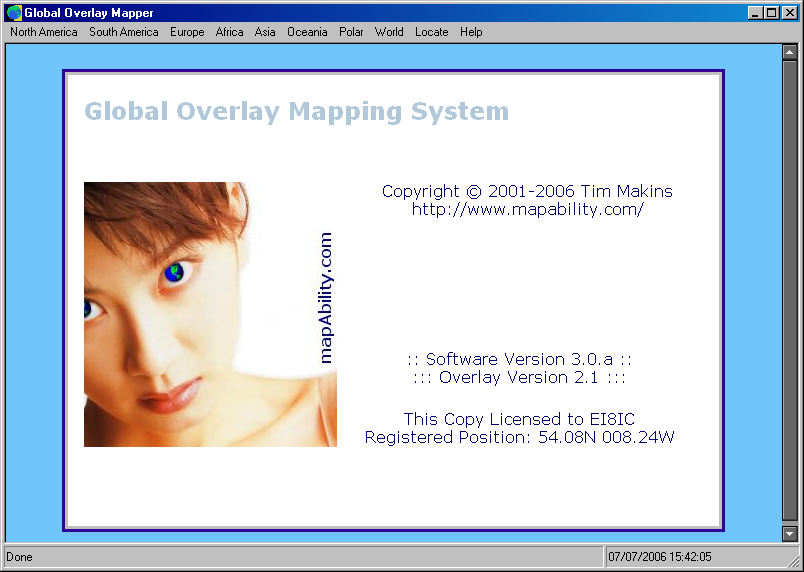Open the Polar menu
The height and width of the screenshot is (572, 804).
pyautogui.click(x=351, y=32)
